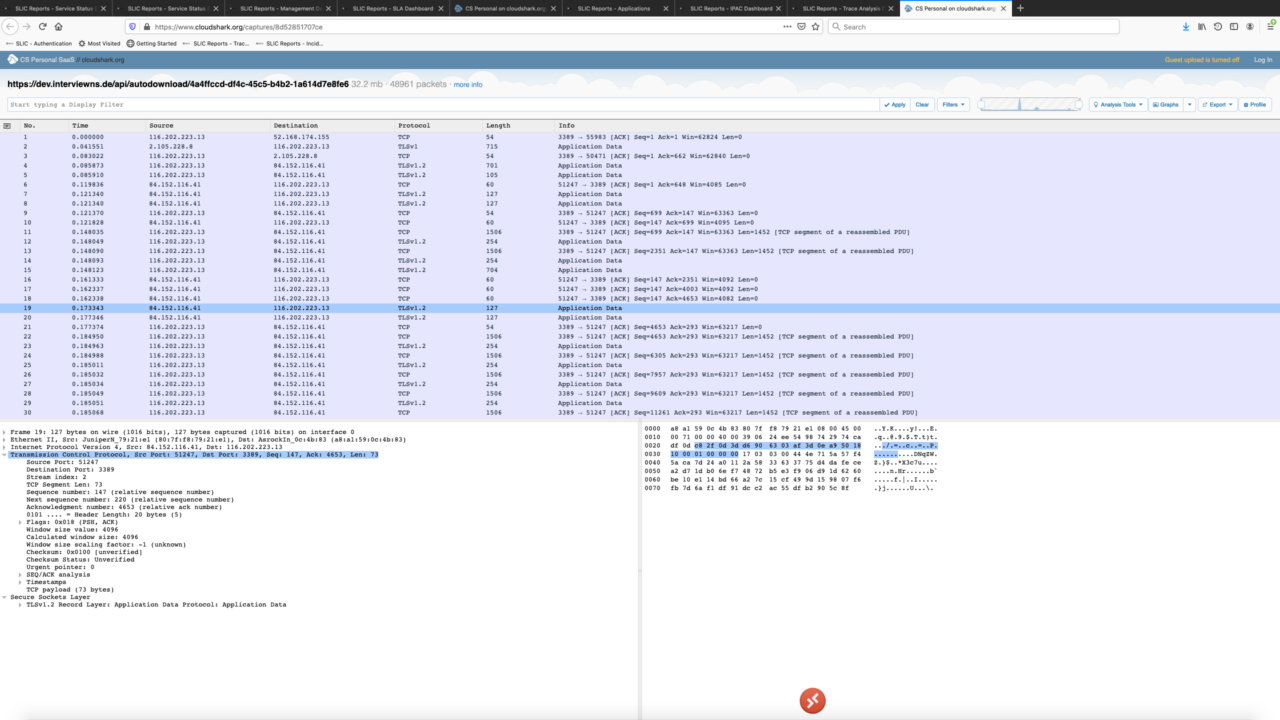Bookmark this page with the star icon
1280x720 pixels.
[x=814, y=26]
